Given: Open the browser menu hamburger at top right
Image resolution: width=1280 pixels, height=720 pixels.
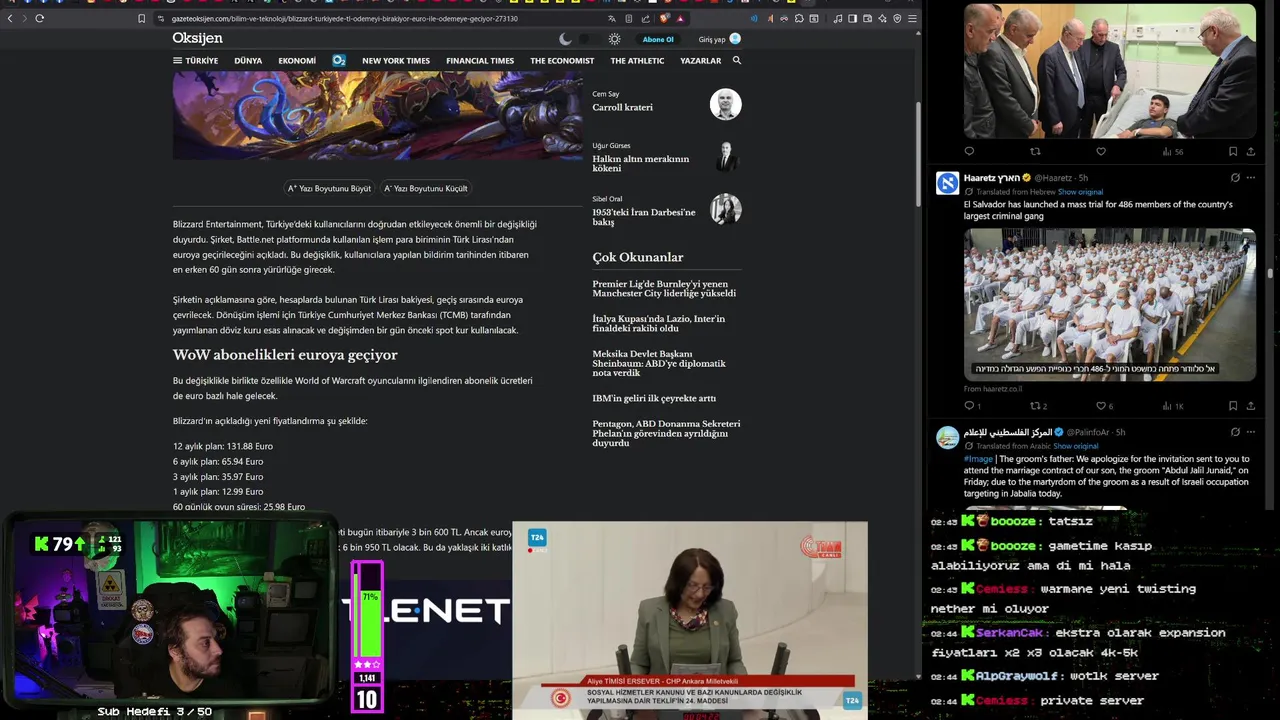Looking at the screenshot, I should (912, 18).
